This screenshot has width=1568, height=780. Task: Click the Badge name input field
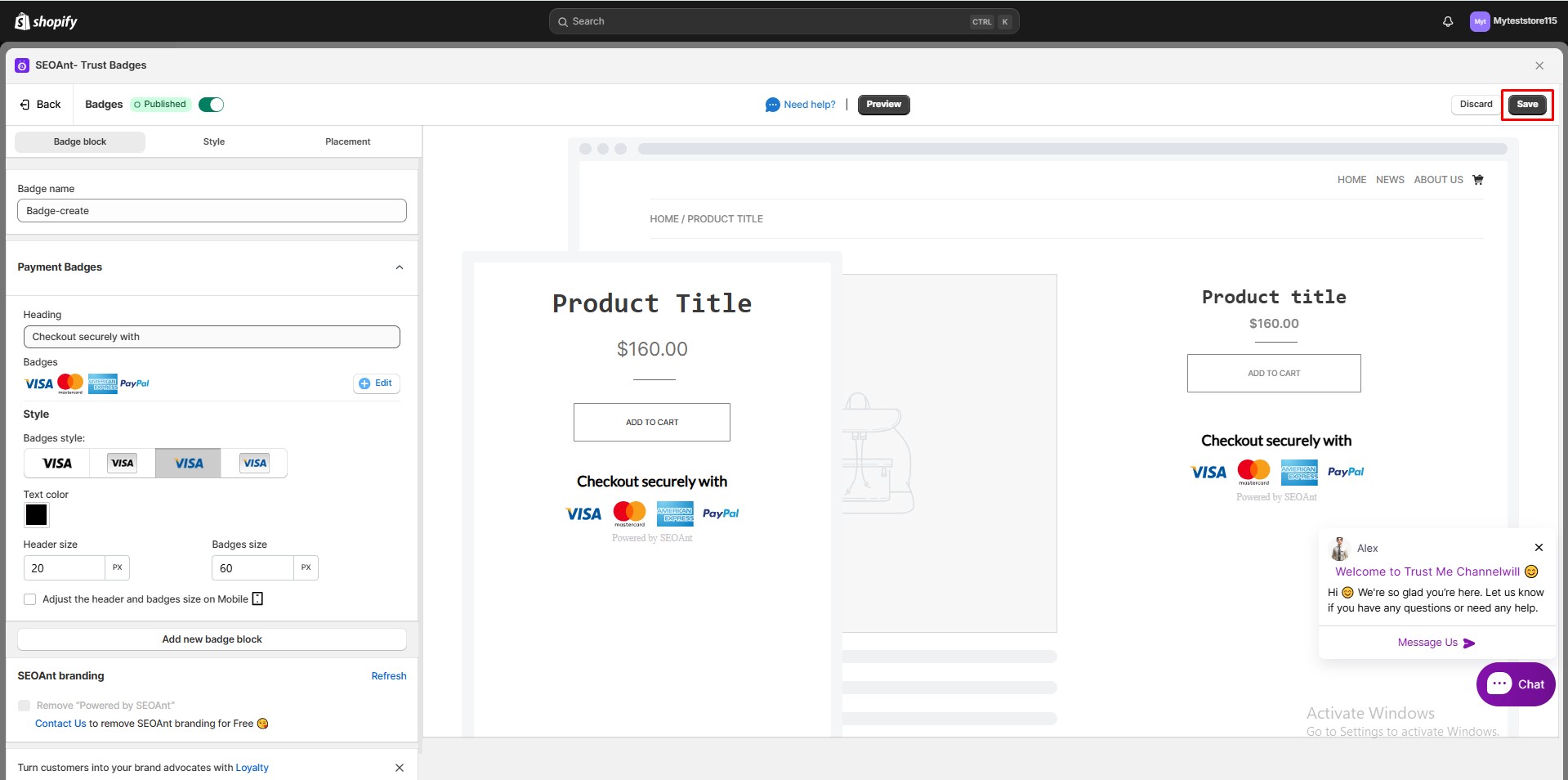(212, 211)
